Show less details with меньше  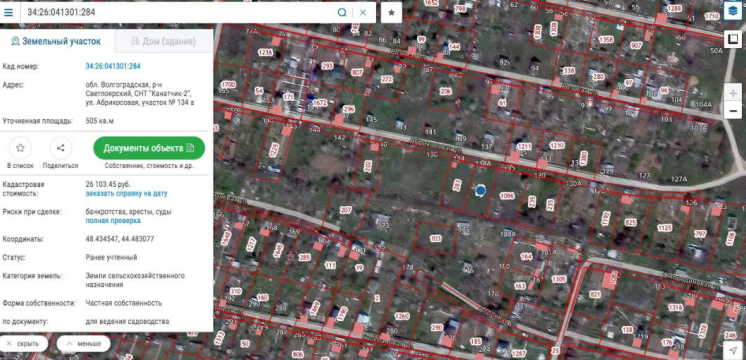[x=83, y=343]
